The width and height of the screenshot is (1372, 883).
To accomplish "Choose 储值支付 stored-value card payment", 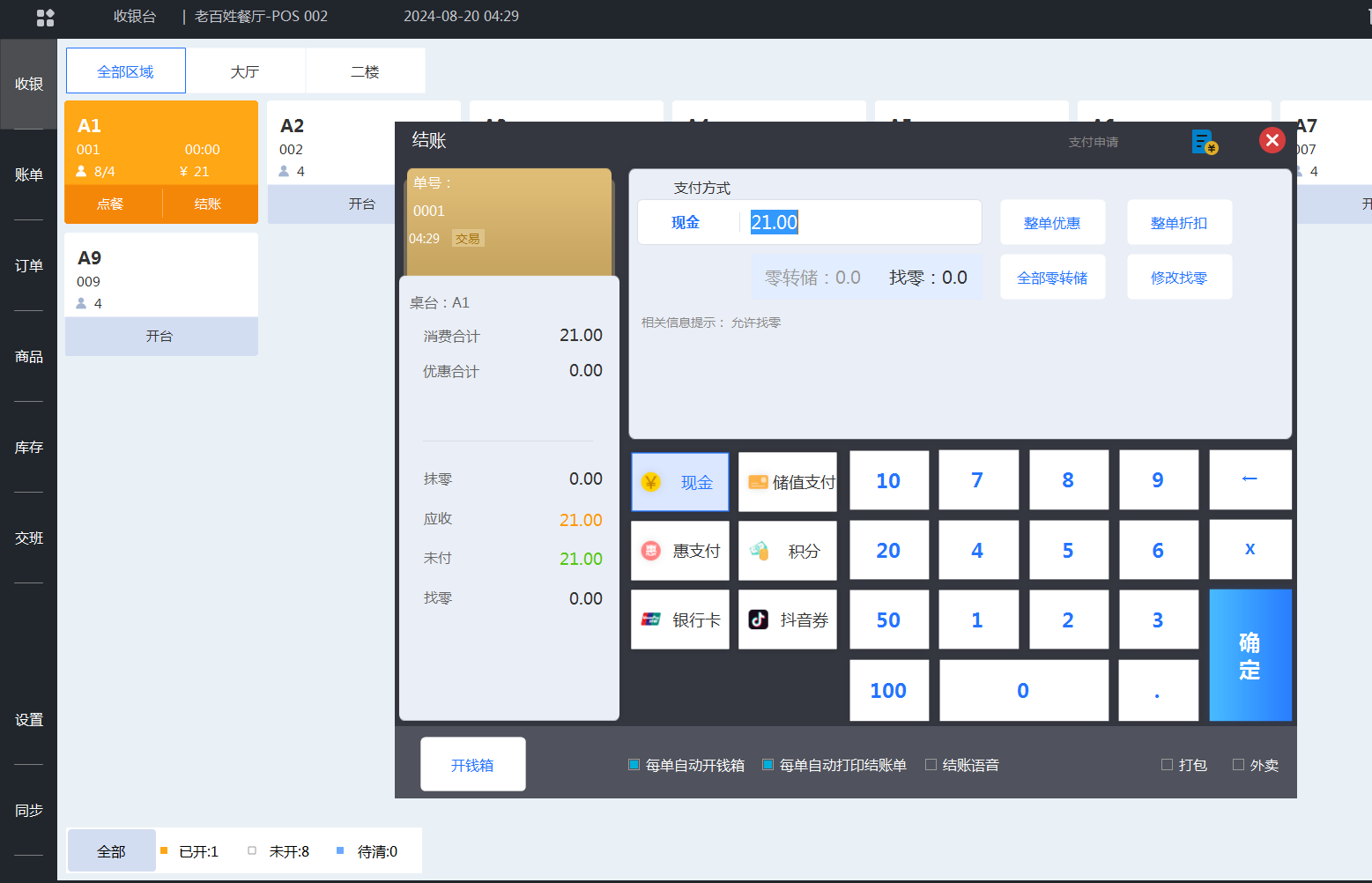I will tap(788, 482).
